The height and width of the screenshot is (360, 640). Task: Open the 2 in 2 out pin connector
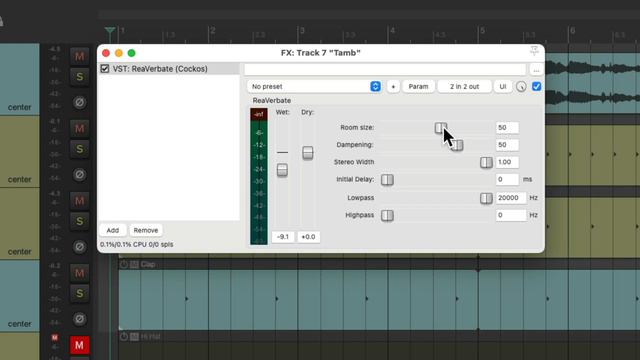tap(464, 87)
